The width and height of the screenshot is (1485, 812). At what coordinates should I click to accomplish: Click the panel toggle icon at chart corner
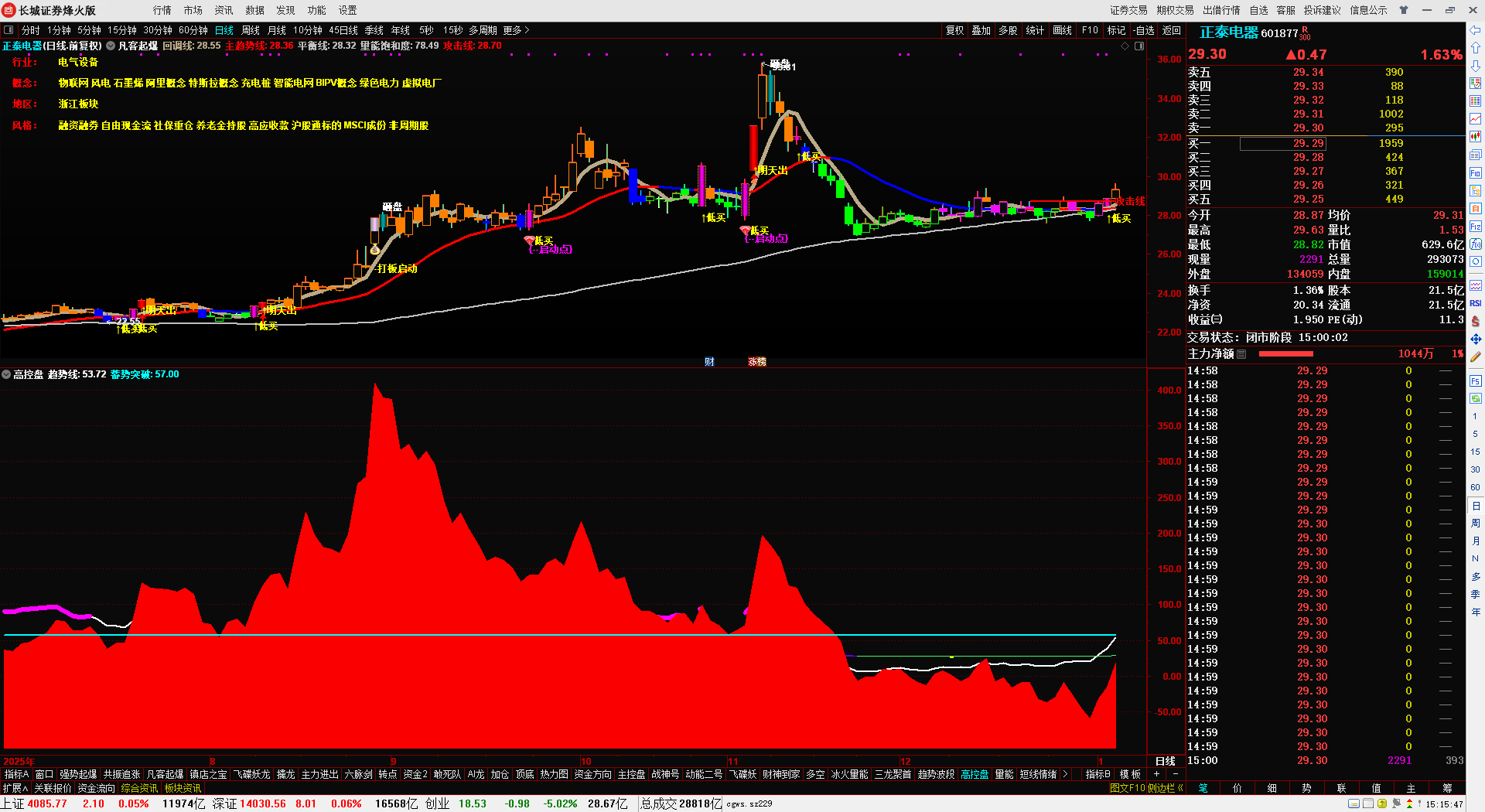pyautogui.click(x=1139, y=46)
